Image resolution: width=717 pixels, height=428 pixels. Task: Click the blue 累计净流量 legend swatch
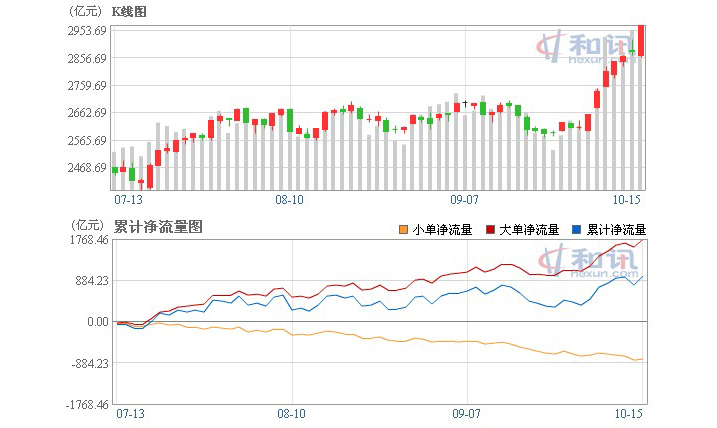pyautogui.click(x=577, y=230)
